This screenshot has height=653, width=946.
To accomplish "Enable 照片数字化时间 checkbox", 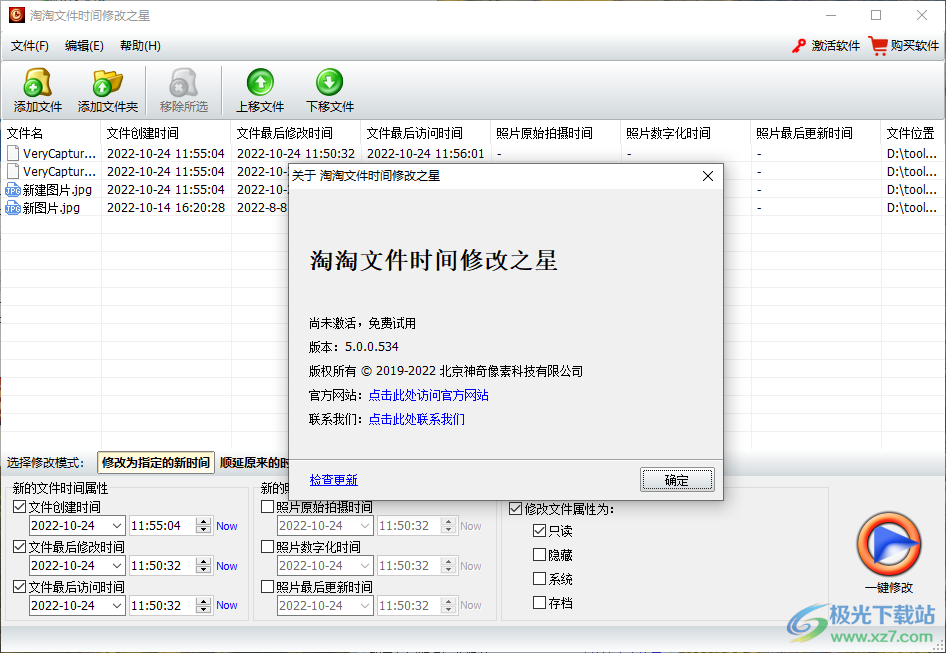I will pos(267,547).
